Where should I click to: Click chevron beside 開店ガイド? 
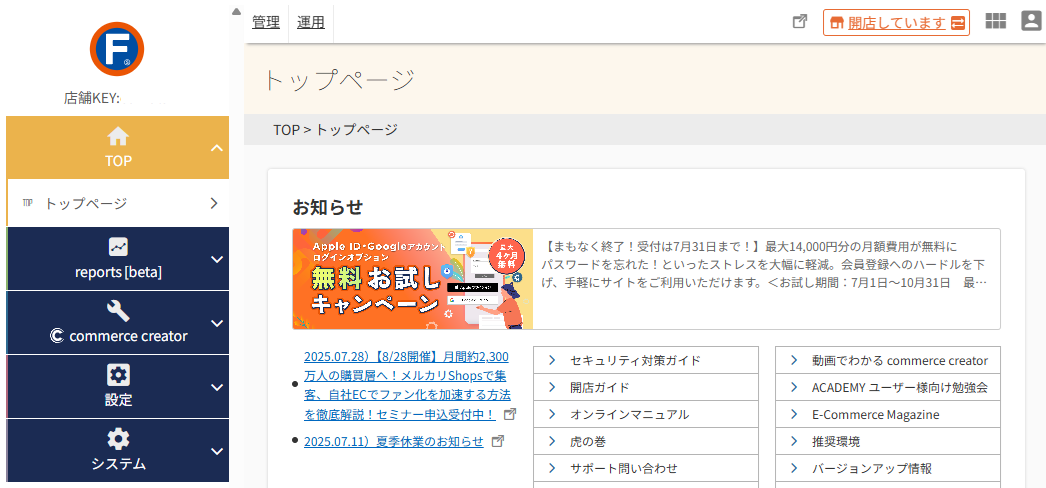coord(552,387)
